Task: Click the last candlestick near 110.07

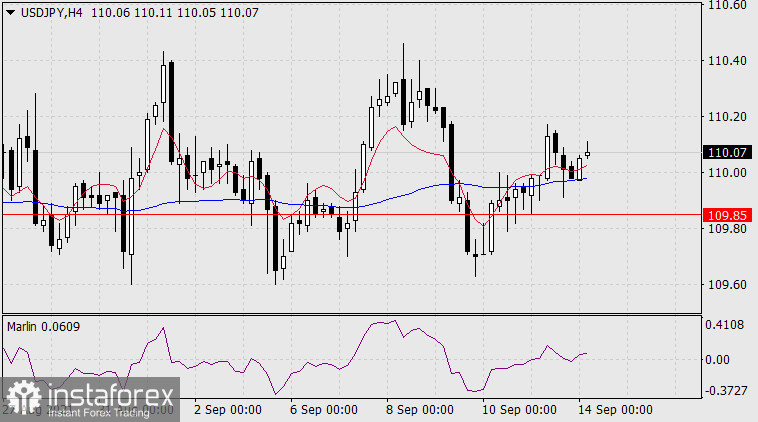Action: click(587, 154)
